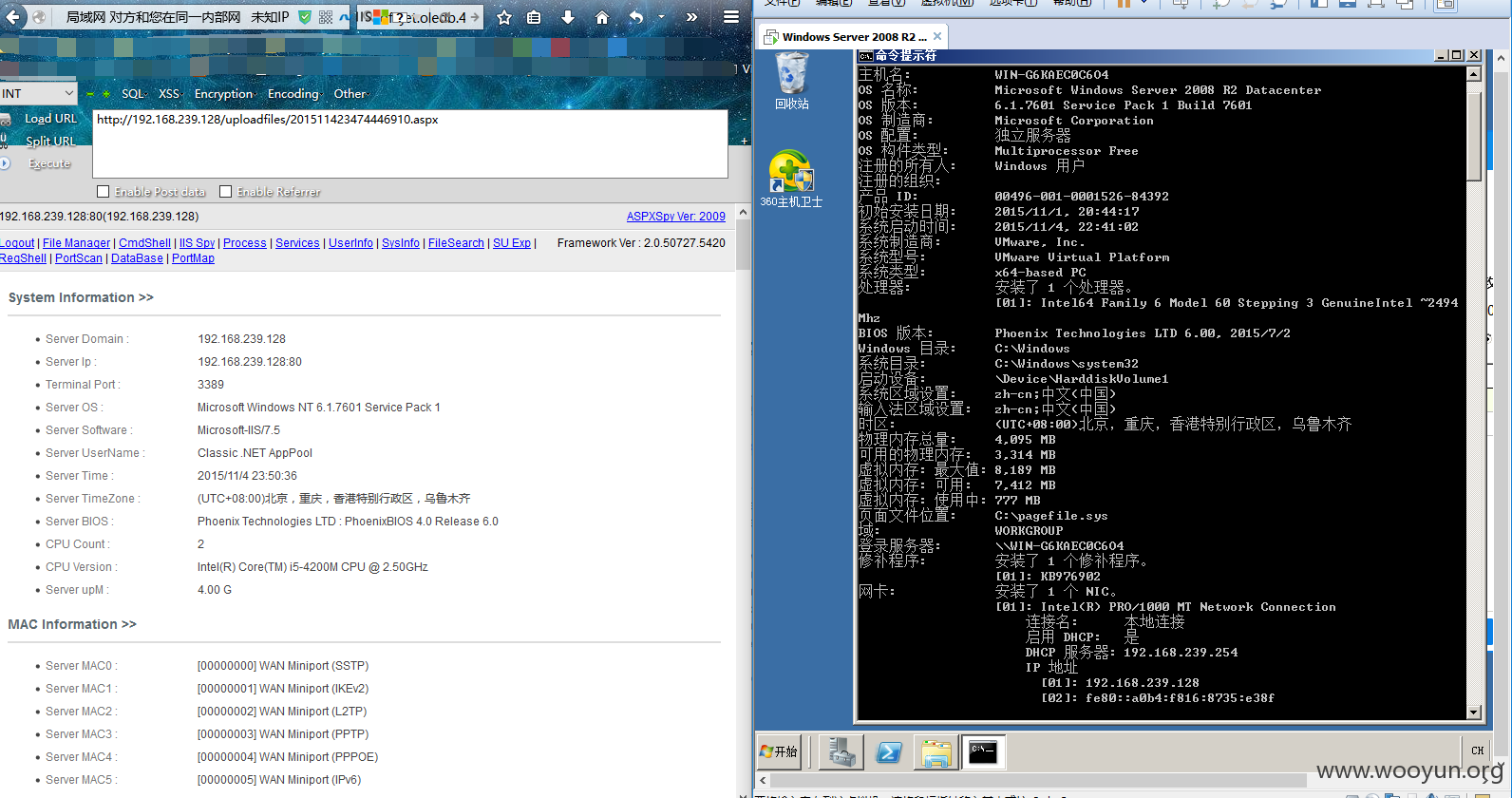The image size is (1512, 798).
Task: Open the bookmarks list icon in browser toolbar
Action: [x=535, y=17]
